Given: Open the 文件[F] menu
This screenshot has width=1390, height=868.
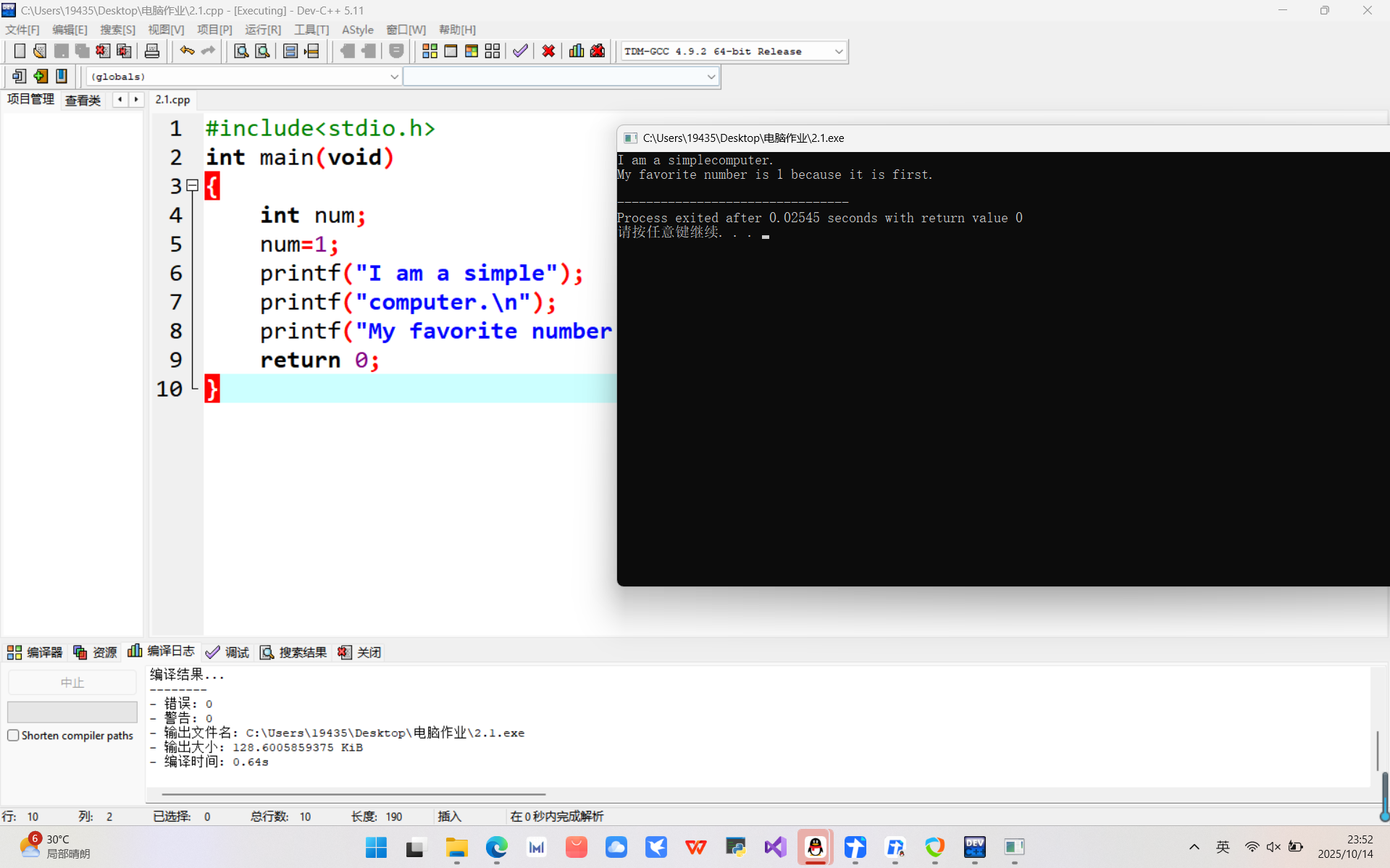Looking at the screenshot, I should (22, 30).
